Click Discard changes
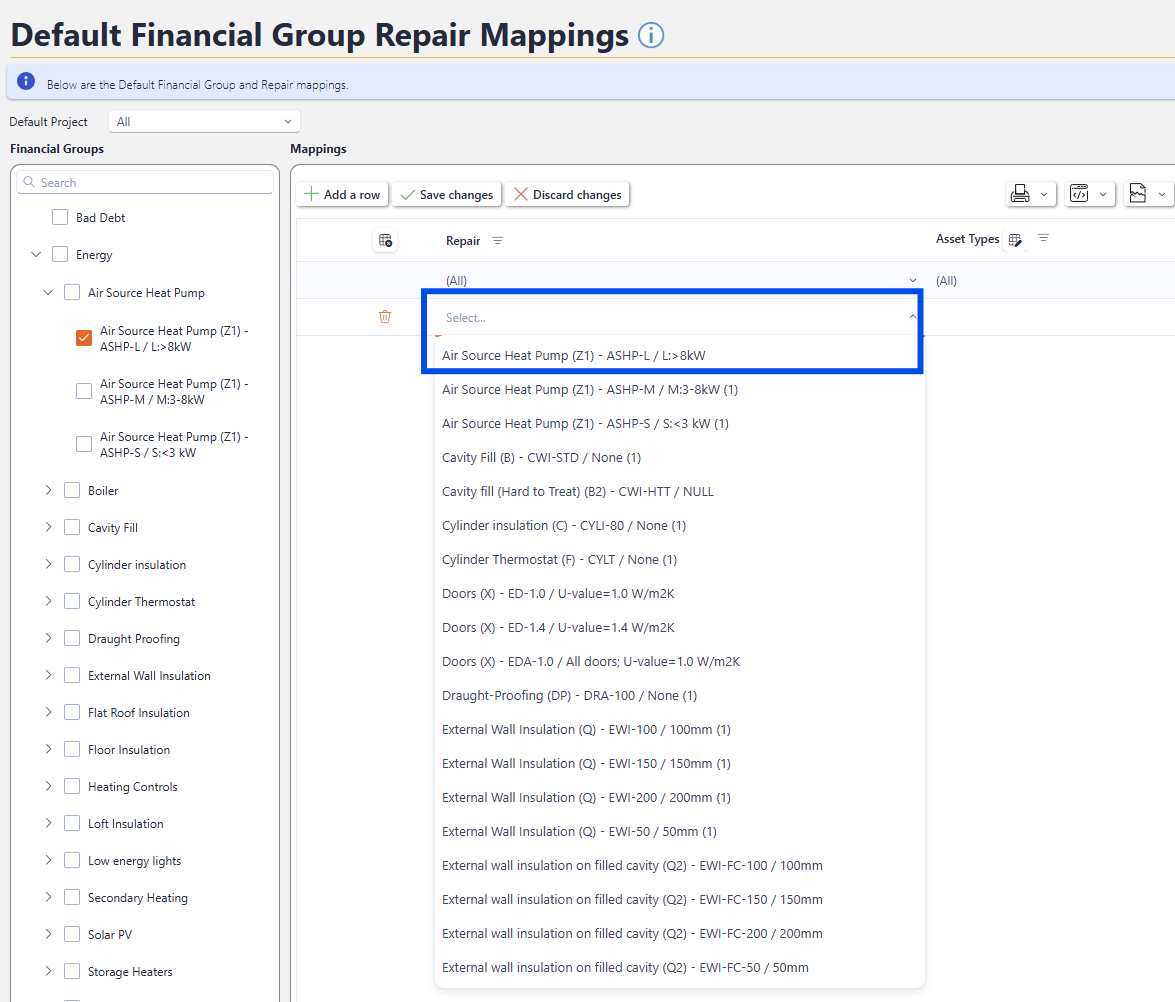The image size is (1175, 1002). pos(567,195)
